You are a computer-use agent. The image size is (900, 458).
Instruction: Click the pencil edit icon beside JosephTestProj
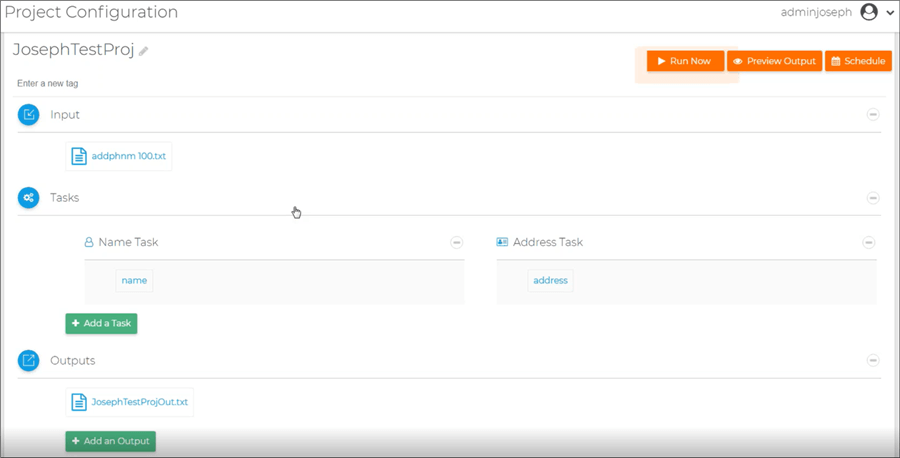click(x=143, y=51)
